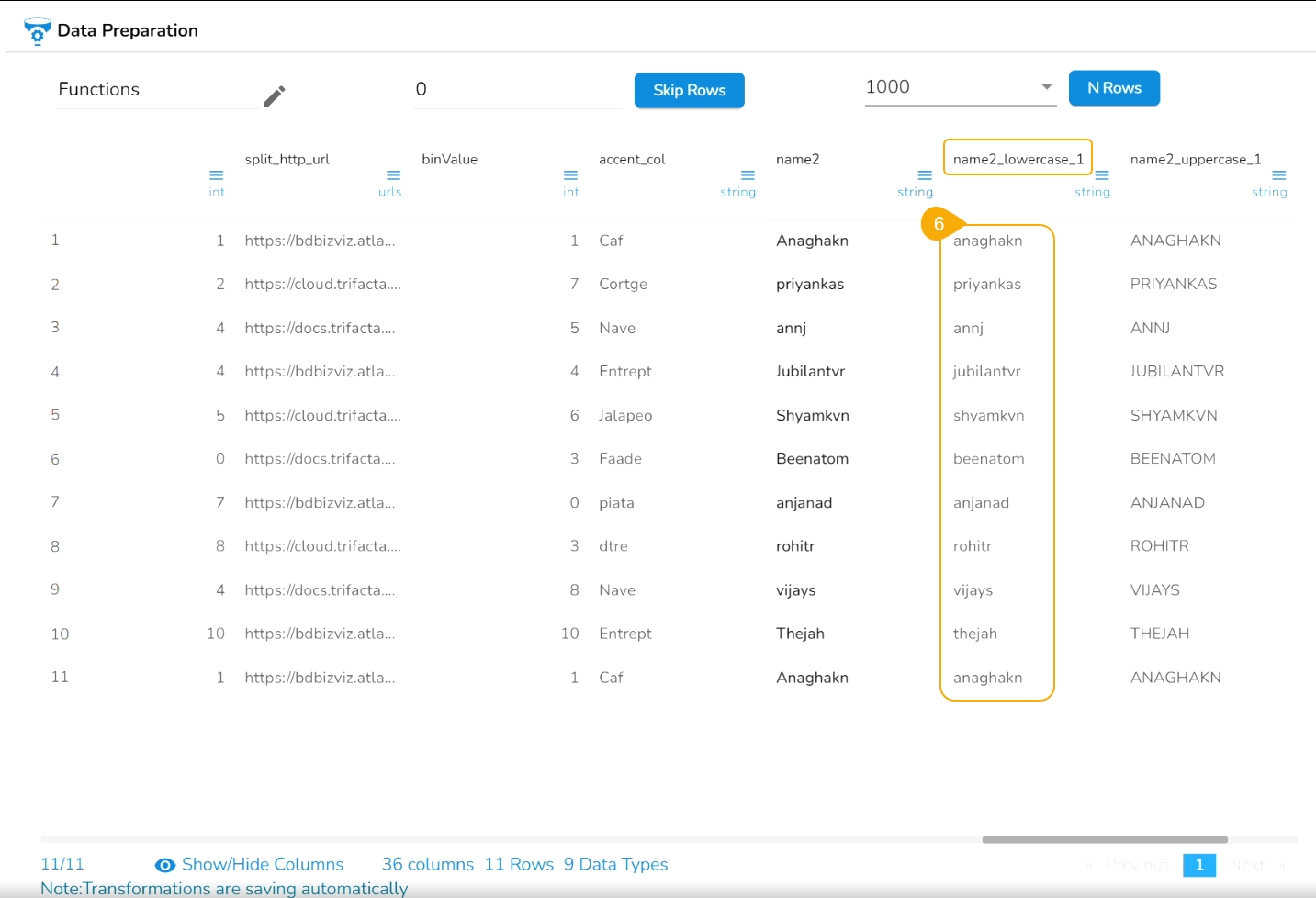Expand the 1000 rows dropdown arrow
1316x898 pixels.
click(1046, 87)
